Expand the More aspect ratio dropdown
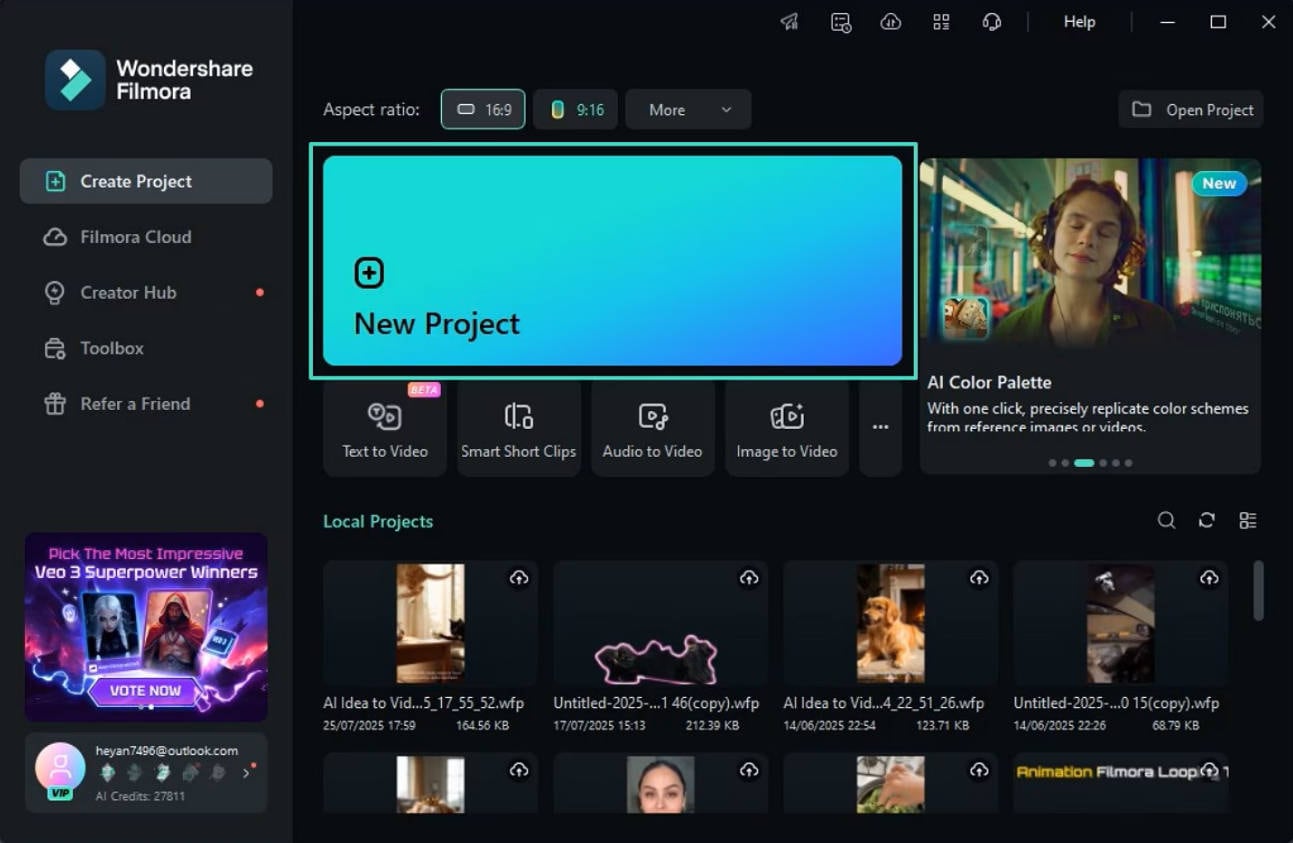Image resolution: width=1293 pixels, height=843 pixels. coord(688,109)
